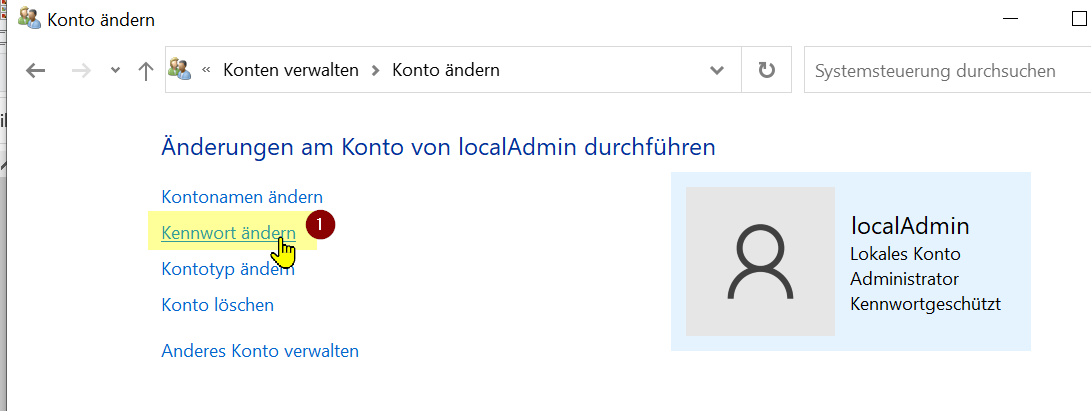Focus the Systemsteuerung durchsuchen search box
Viewport: 1091px width, 411px height.
(940, 71)
